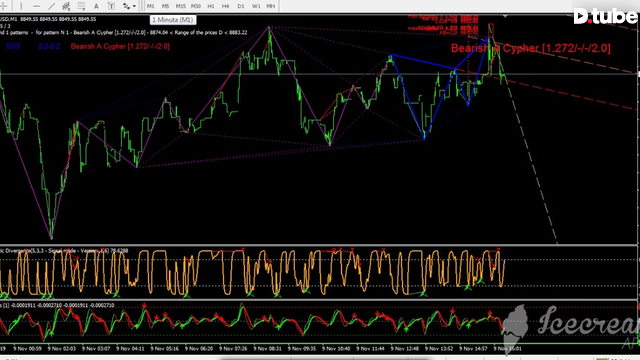Select the Equidistant Channel tool
This screenshot has width=640, height=360.
tap(66, 6)
